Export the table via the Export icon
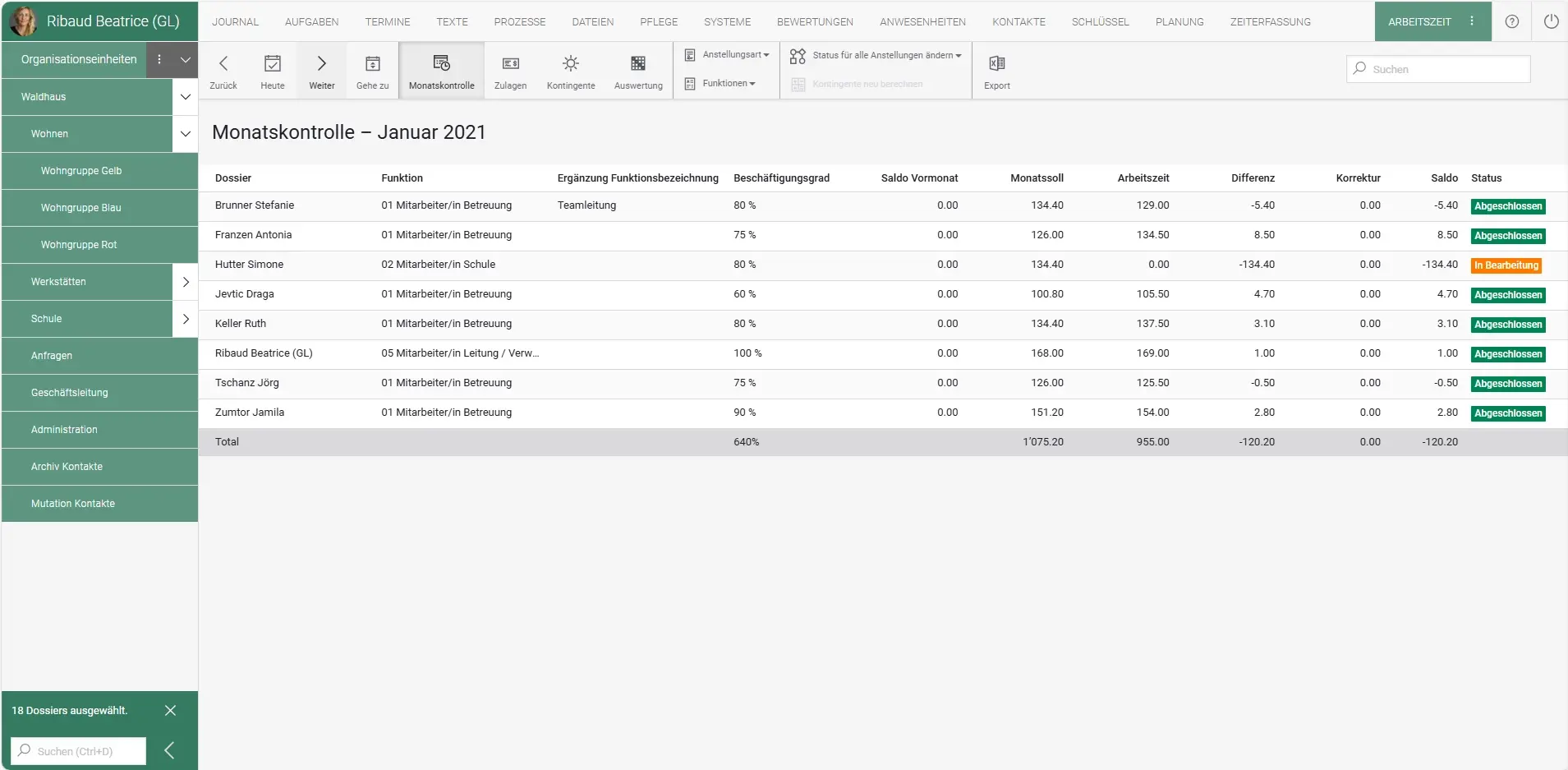The width and height of the screenshot is (1568, 770). click(x=996, y=64)
